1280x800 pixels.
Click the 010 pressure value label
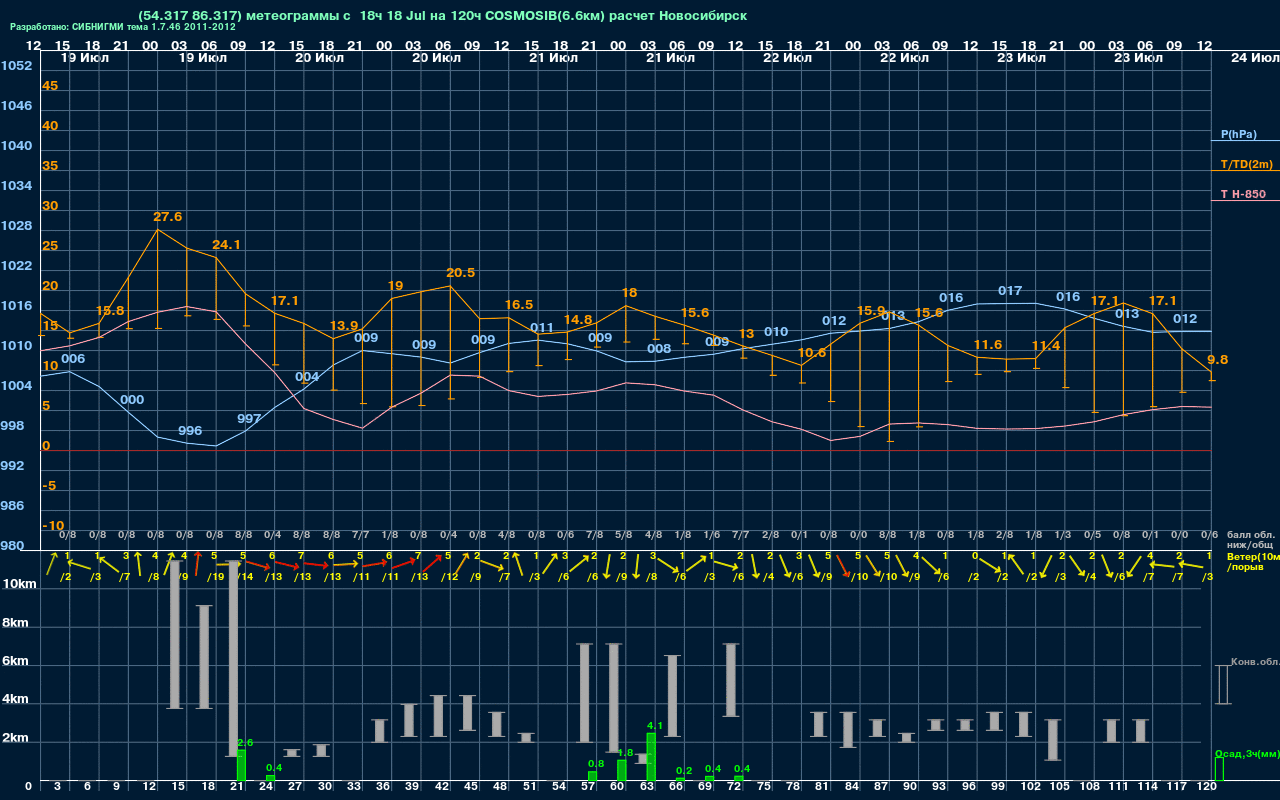pyautogui.click(x=776, y=332)
